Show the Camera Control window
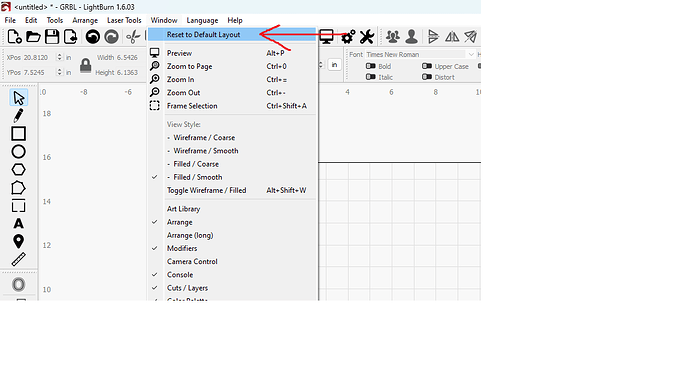Screen dimensions: 690x388 tap(232, 262)
